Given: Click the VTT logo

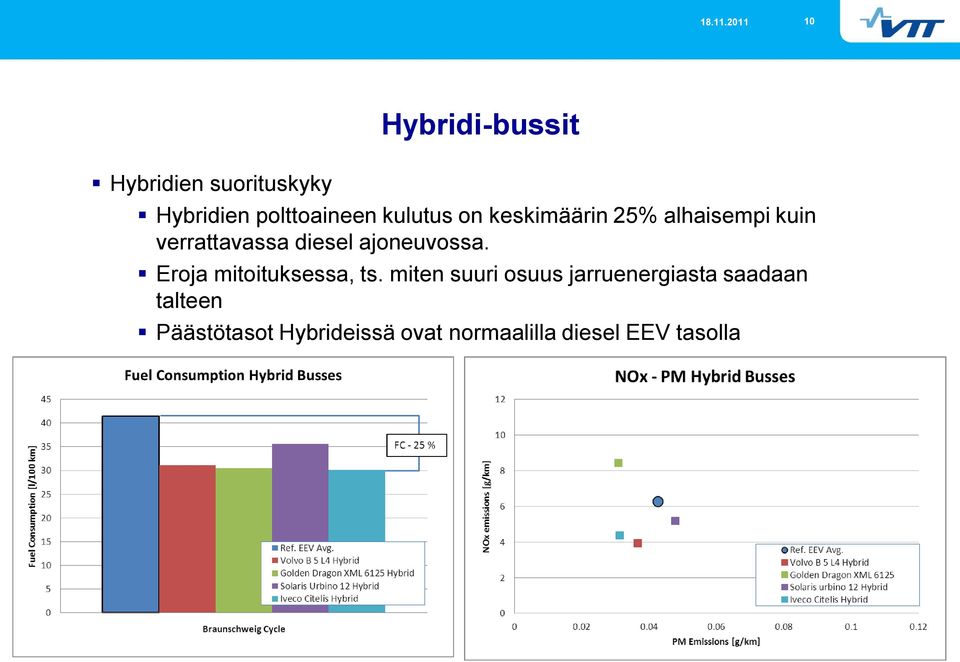Looking at the screenshot, I should [901, 23].
